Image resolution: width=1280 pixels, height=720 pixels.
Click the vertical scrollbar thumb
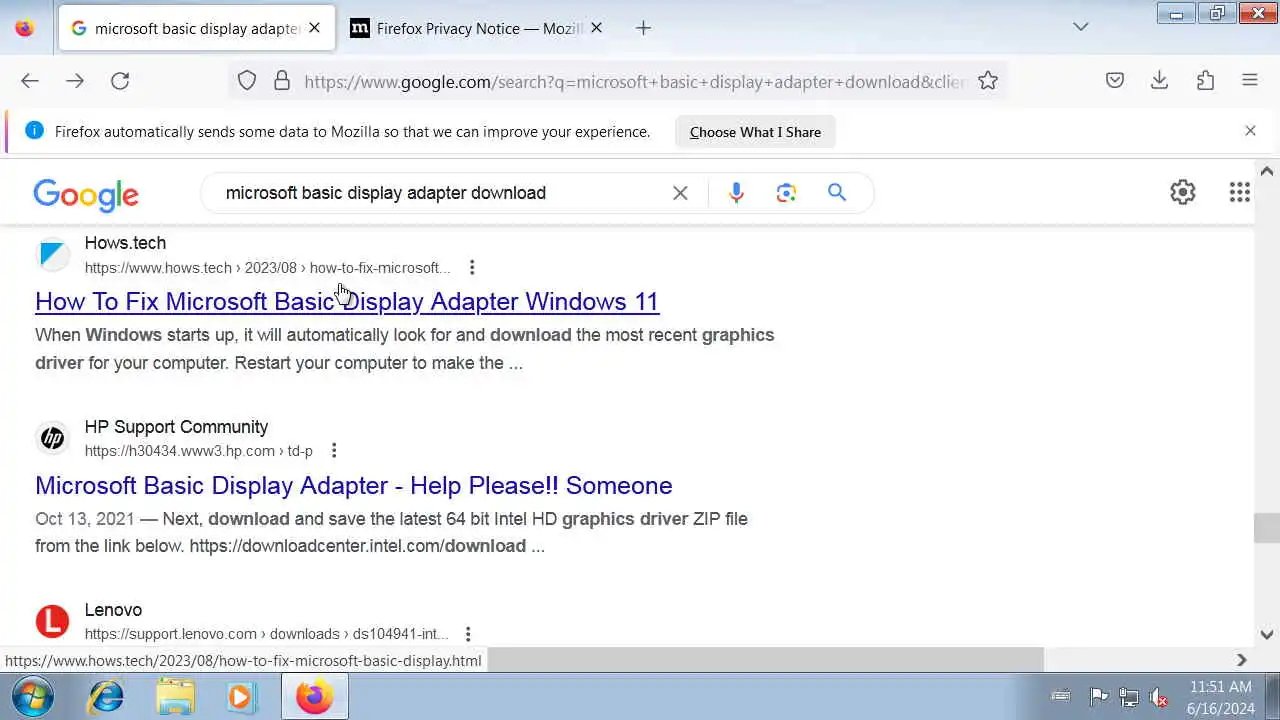click(x=1267, y=528)
